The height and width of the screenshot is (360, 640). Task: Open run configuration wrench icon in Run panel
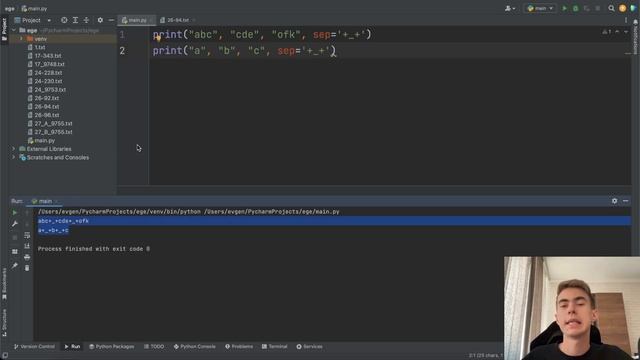[15, 224]
